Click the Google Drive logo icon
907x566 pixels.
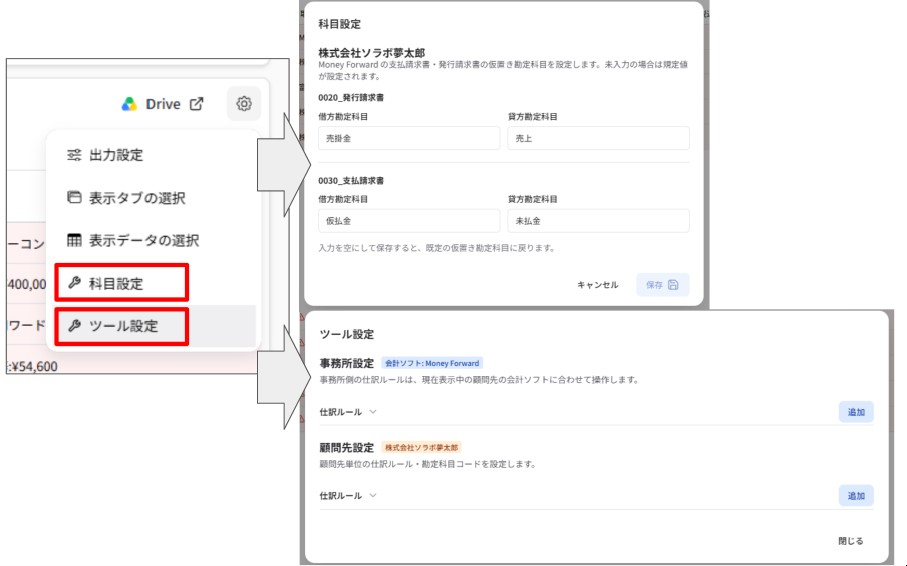129,104
